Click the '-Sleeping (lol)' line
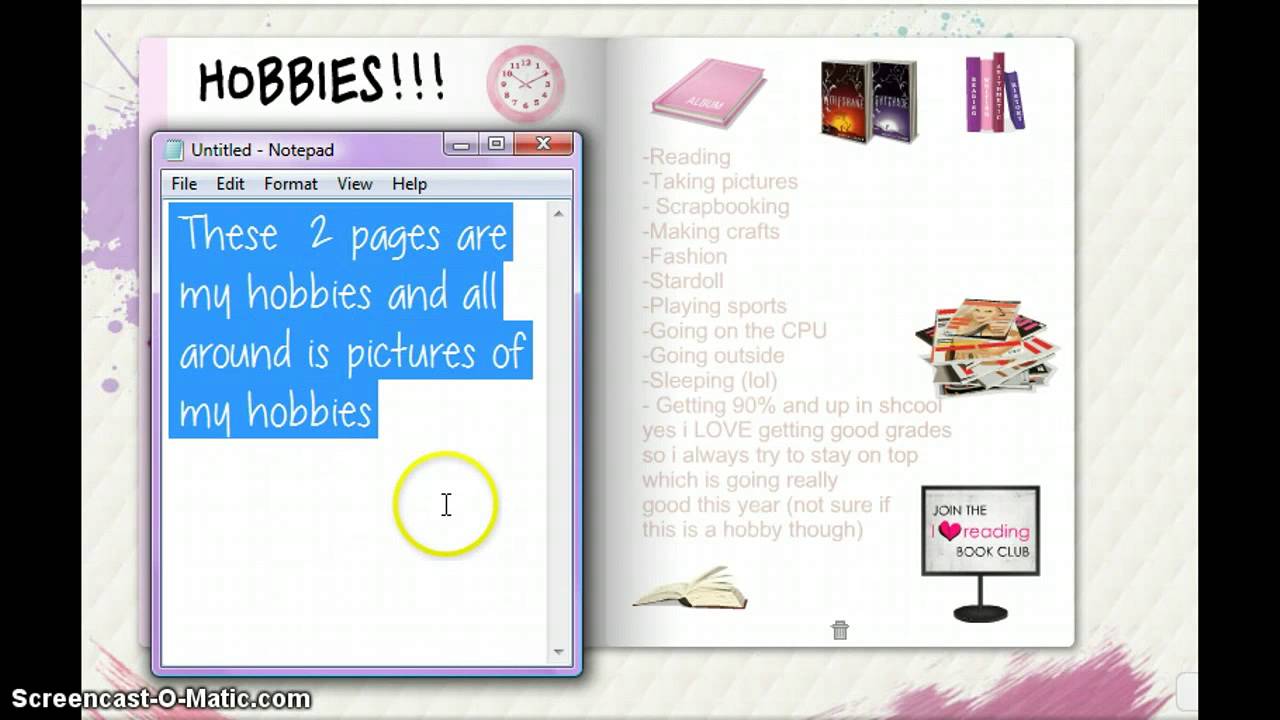This screenshot has height=720, width=1280. [x=710, y=381]
